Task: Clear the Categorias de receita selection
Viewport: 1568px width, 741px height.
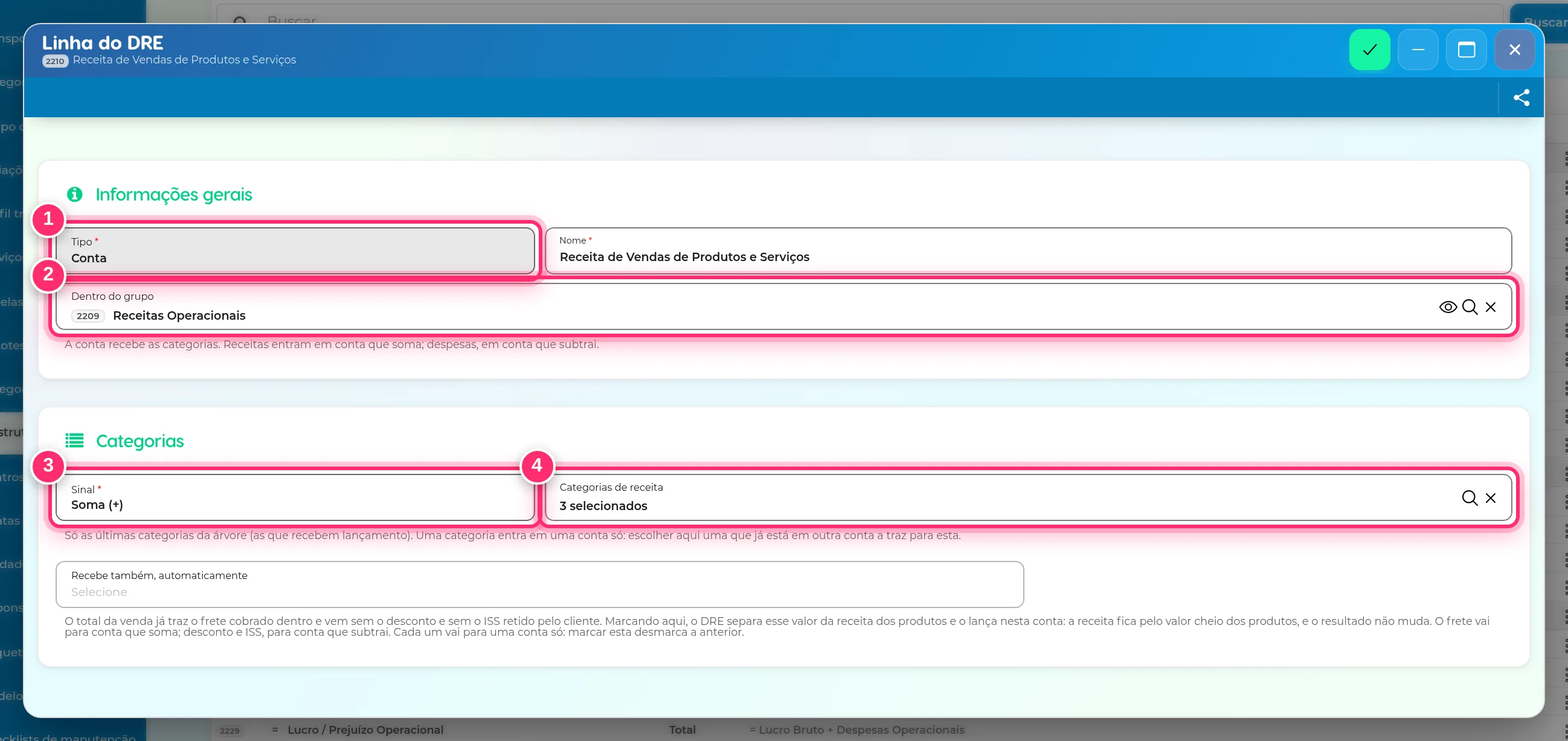Action: coord(1490,498)
